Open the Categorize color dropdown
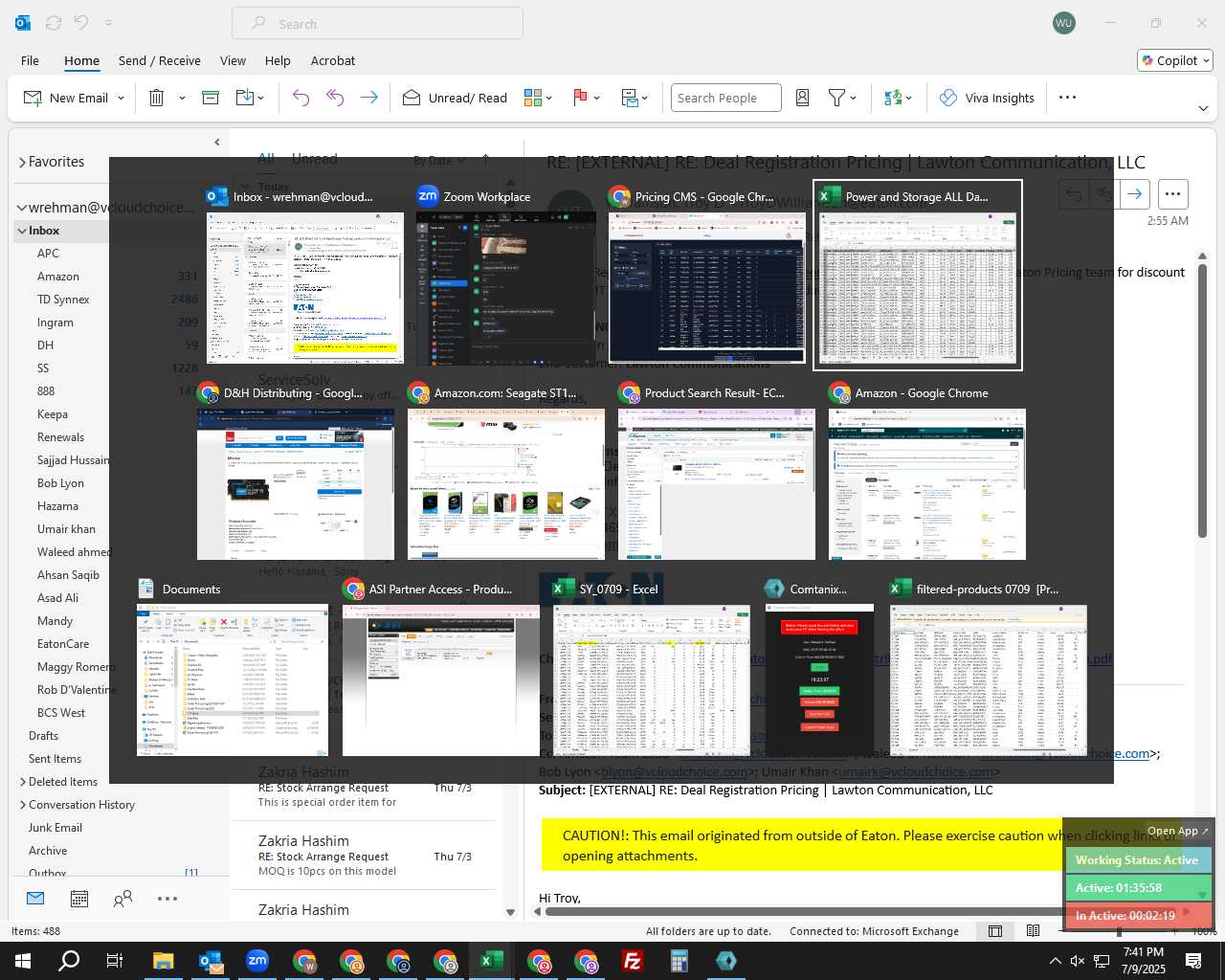The width and height of the screenshot is (1225, 980). click(x=539, y=98)
